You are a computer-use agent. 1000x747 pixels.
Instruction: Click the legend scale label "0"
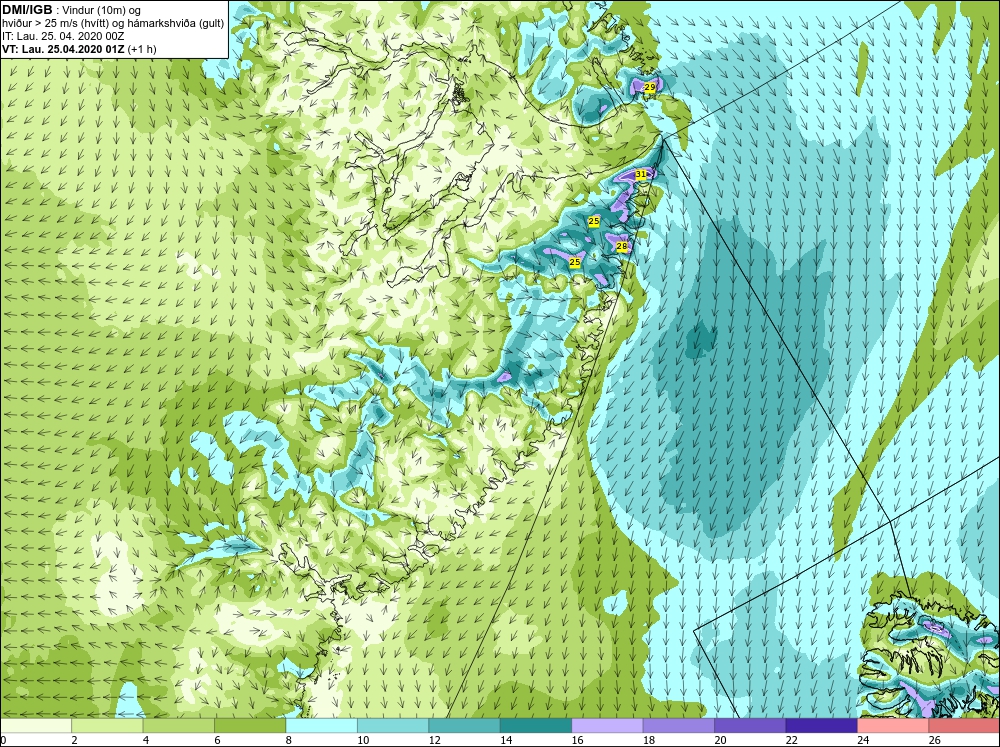pos(3,740)
